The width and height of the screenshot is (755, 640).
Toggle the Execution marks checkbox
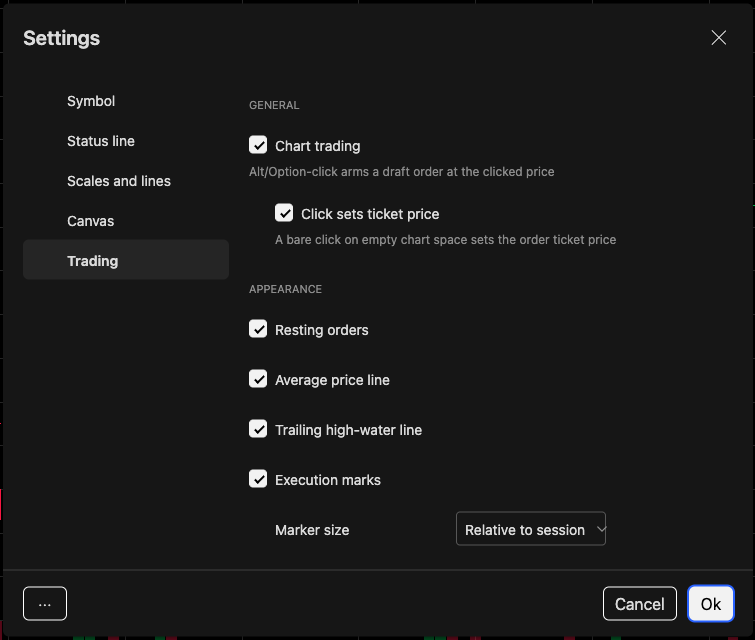(258, 479)
